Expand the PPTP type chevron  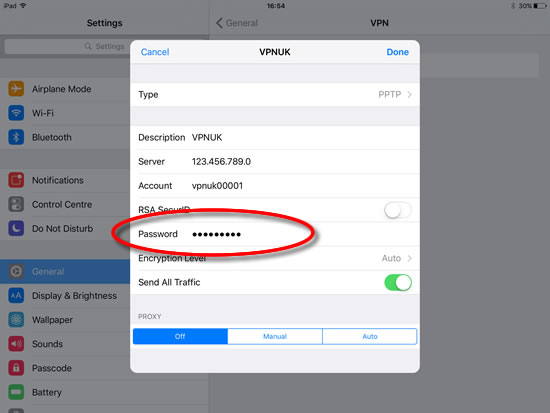409,94
